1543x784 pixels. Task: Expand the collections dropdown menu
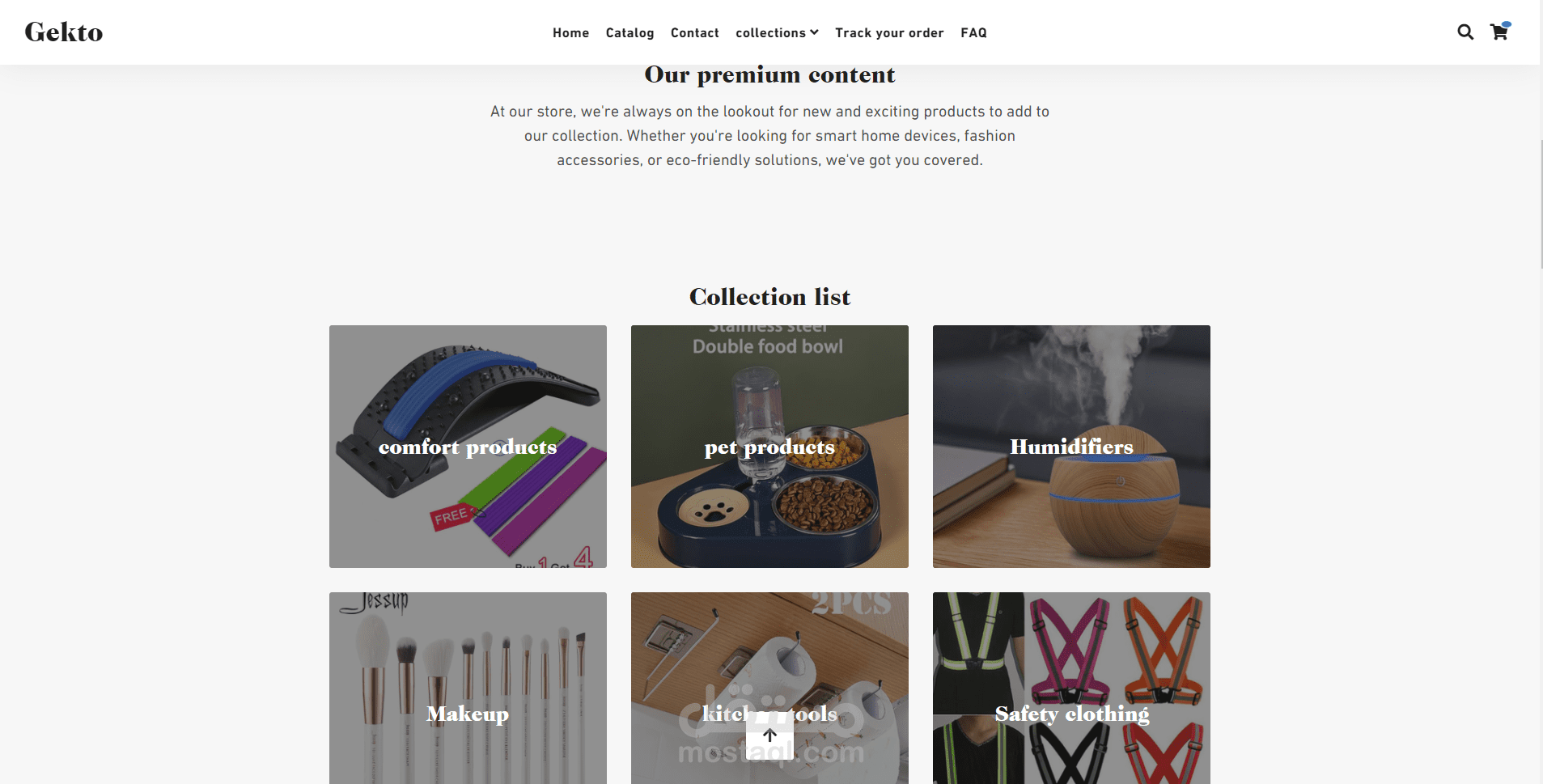tap(777, 32)
